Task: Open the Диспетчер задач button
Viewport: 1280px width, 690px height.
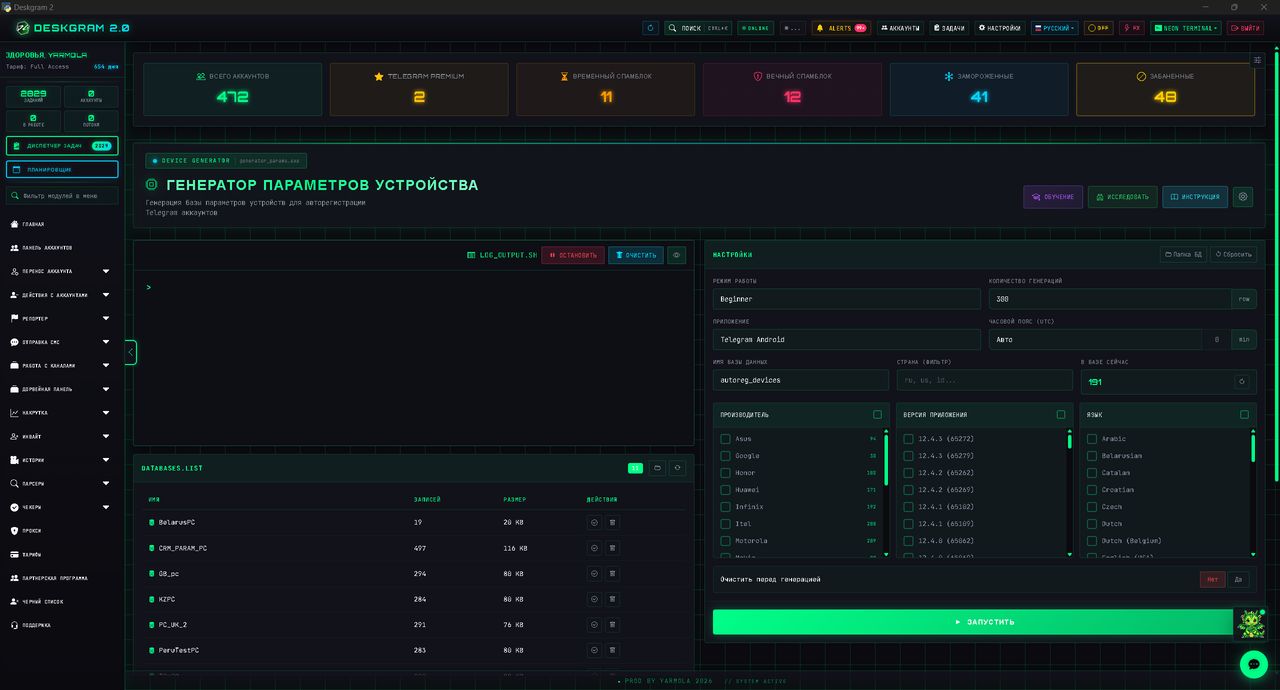Action: (x=62, y=146)
